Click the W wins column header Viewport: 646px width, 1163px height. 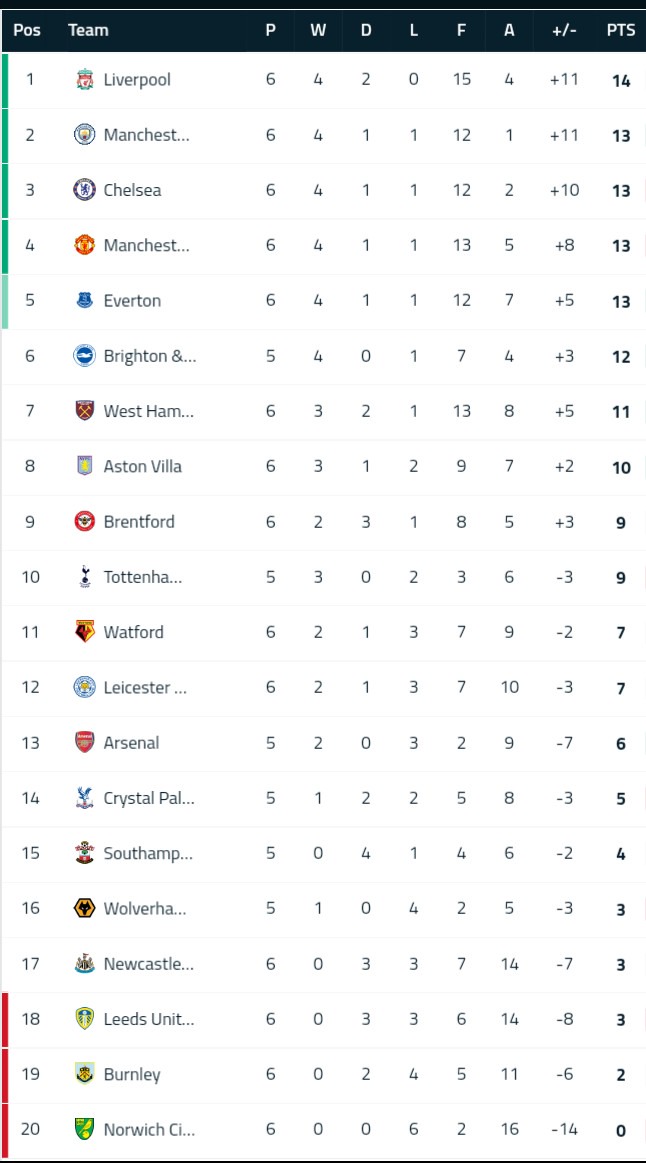click(318, 30)
